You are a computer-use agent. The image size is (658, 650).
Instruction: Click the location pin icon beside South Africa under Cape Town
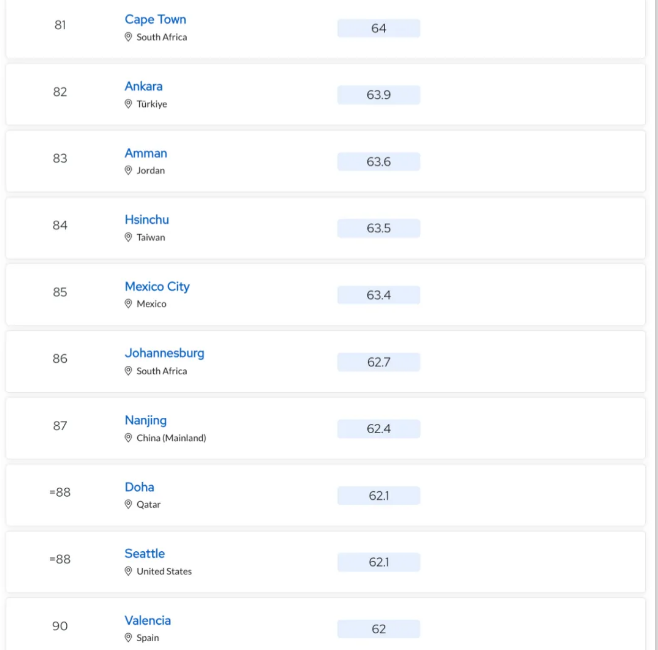click(128, 37)
